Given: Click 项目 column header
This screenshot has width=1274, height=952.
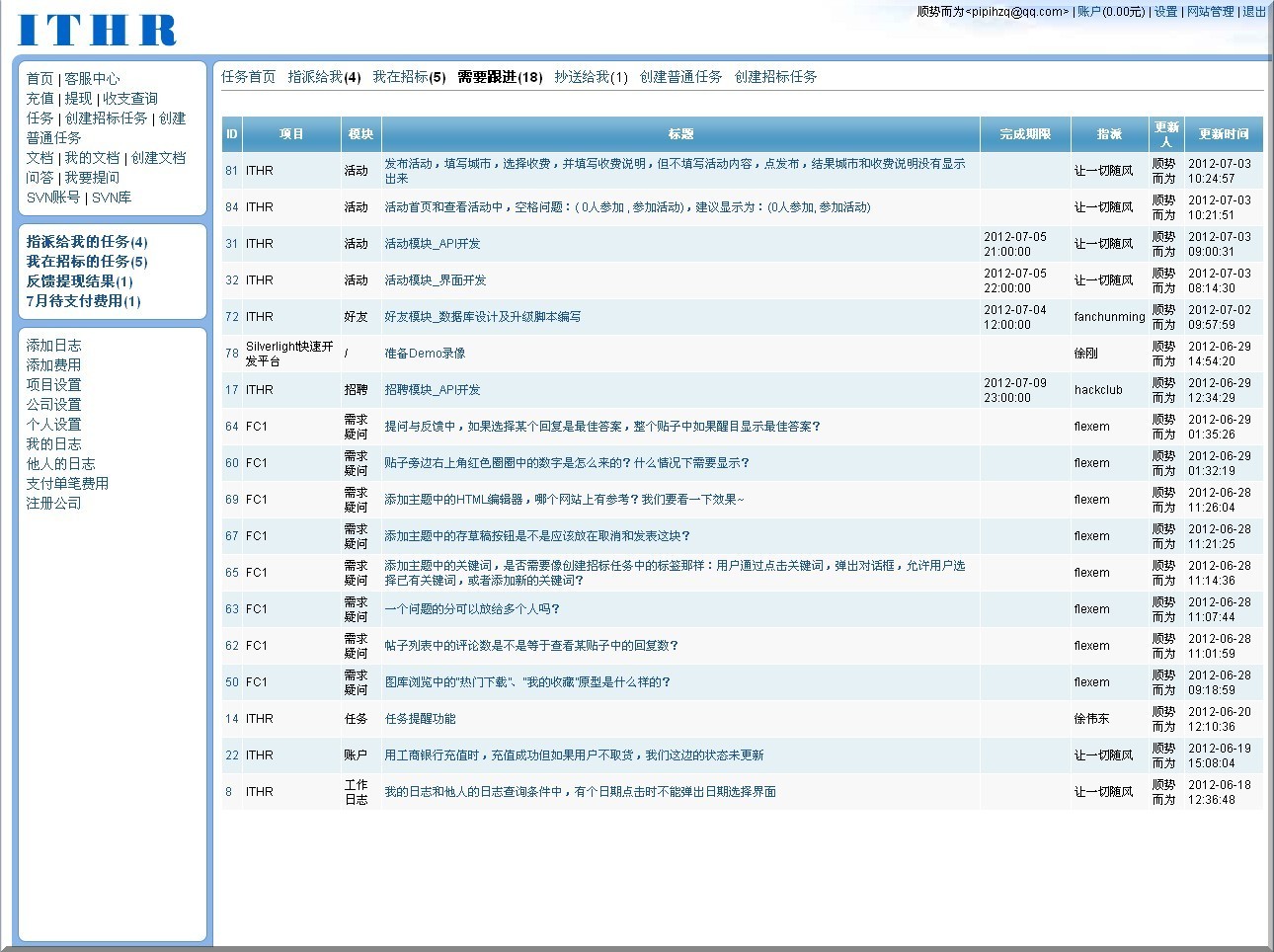Looking at the screenshot, I should coord(291,134).
